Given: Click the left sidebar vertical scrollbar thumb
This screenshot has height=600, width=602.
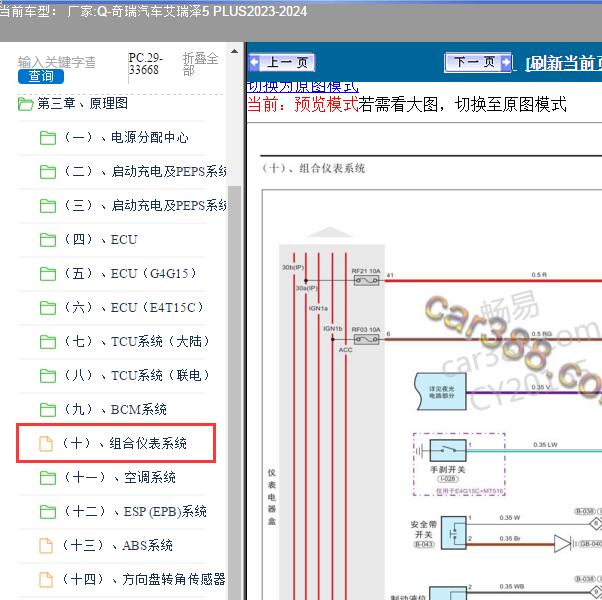Looking at the screenshot, I should (x=234, y=392).
